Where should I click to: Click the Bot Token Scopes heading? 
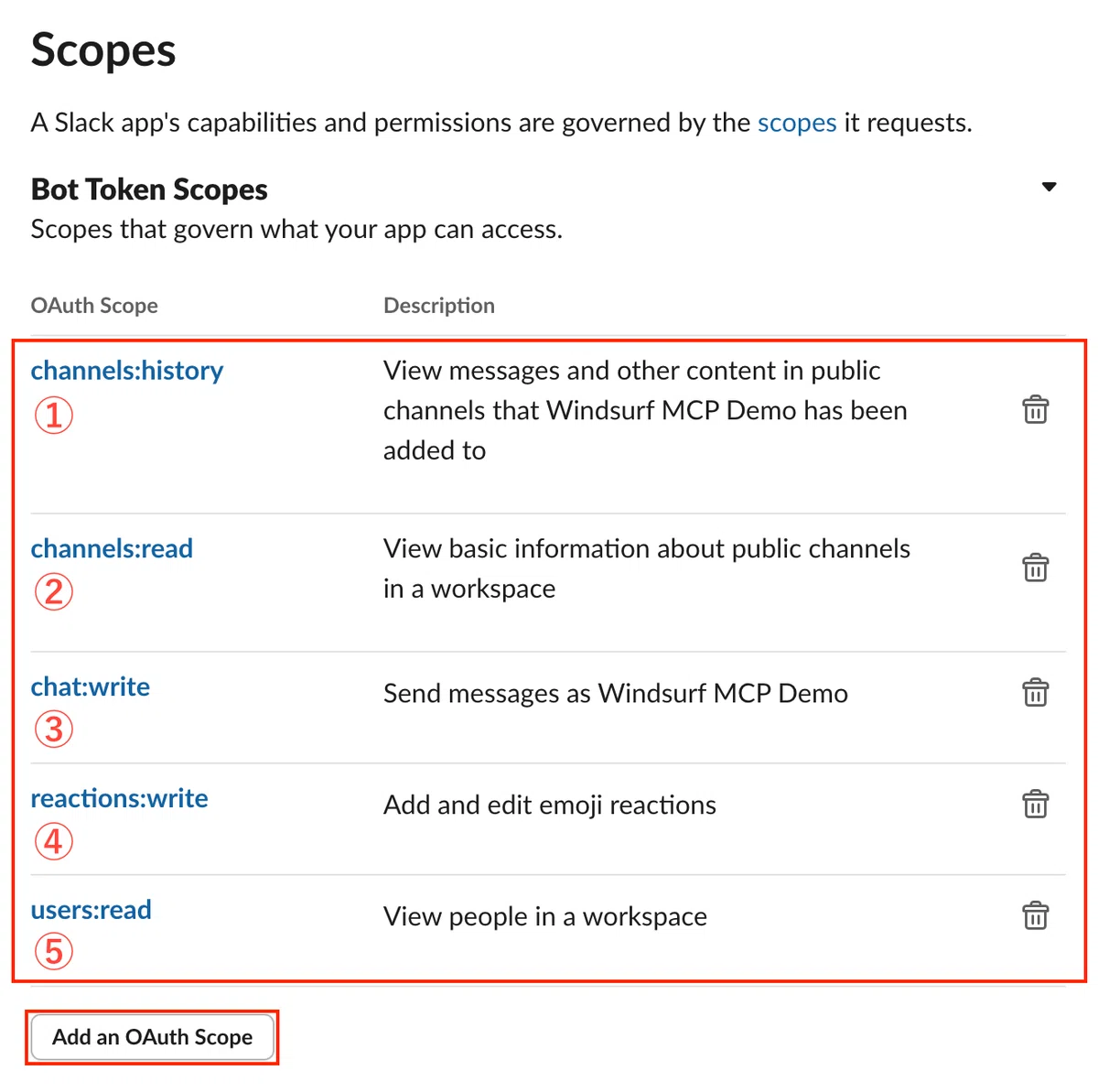[x=149, y=189]
